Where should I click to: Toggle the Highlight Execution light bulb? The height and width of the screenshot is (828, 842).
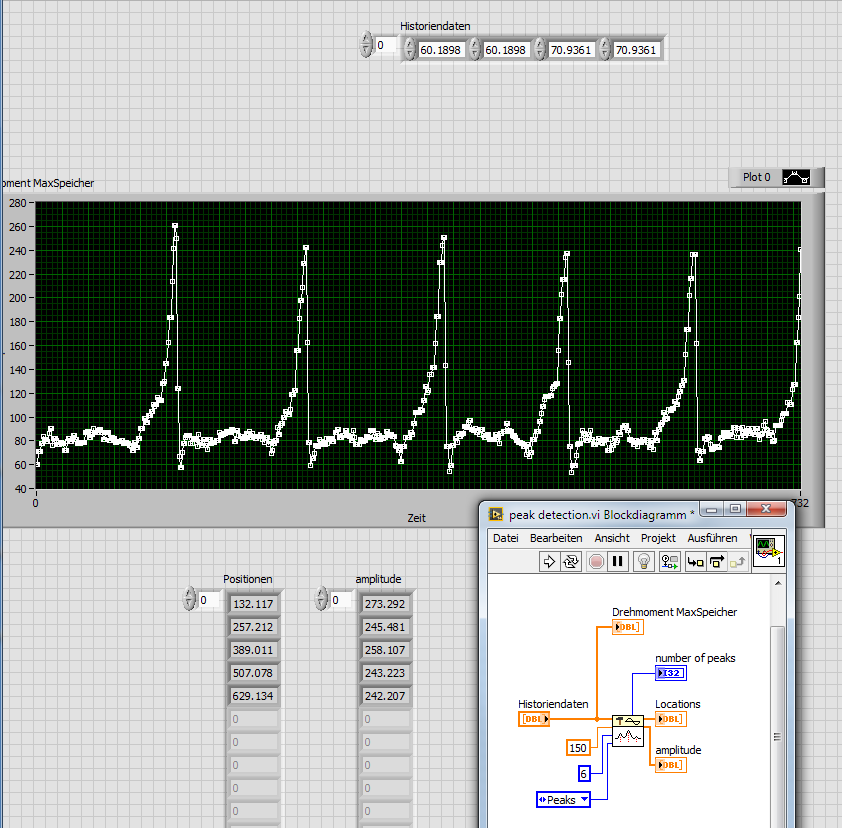tap(645, 561)
